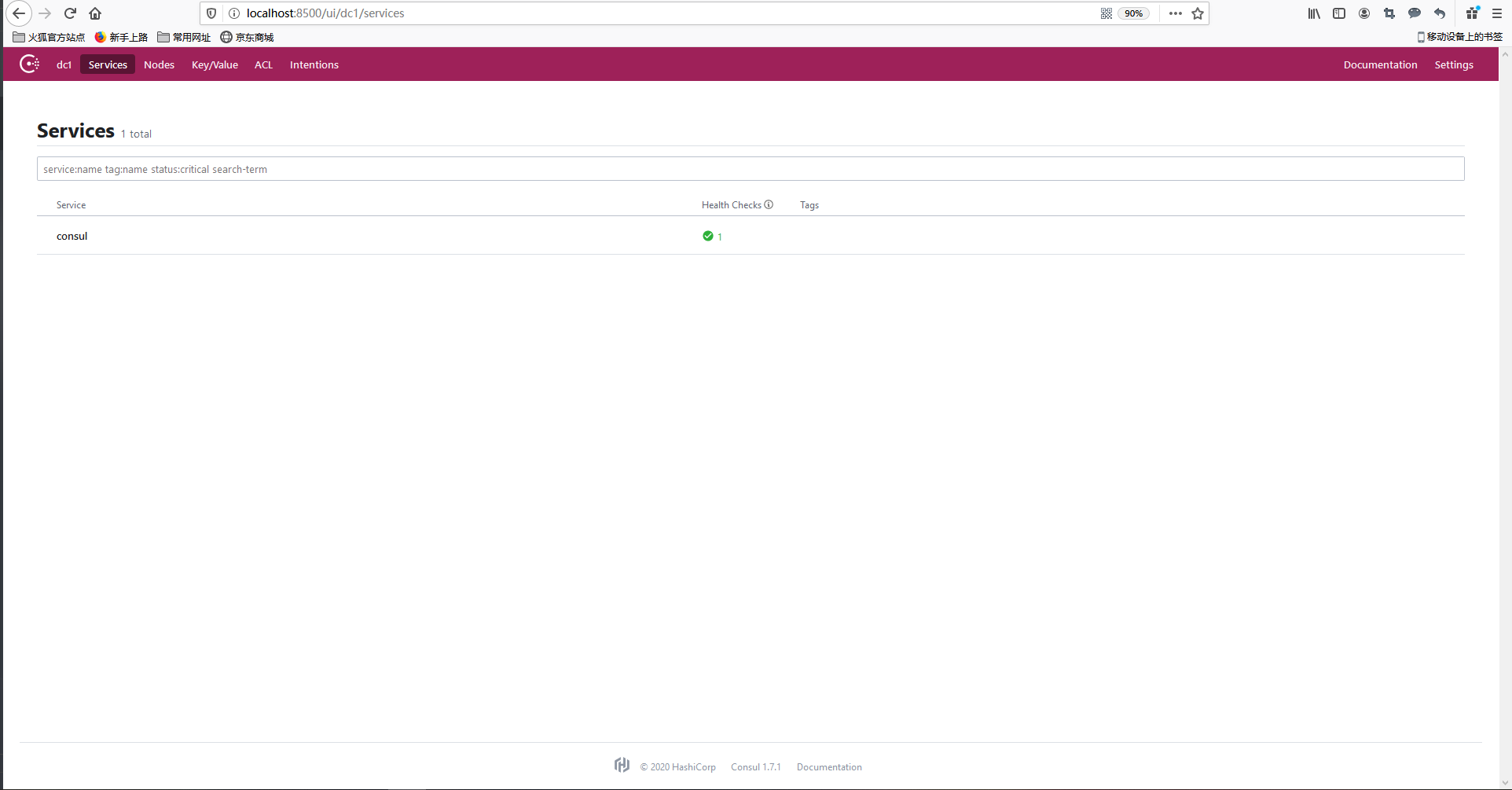The height and width of the screenshot is (790, 1512).
Task: Click the green passing check icon
Action: 708,236
